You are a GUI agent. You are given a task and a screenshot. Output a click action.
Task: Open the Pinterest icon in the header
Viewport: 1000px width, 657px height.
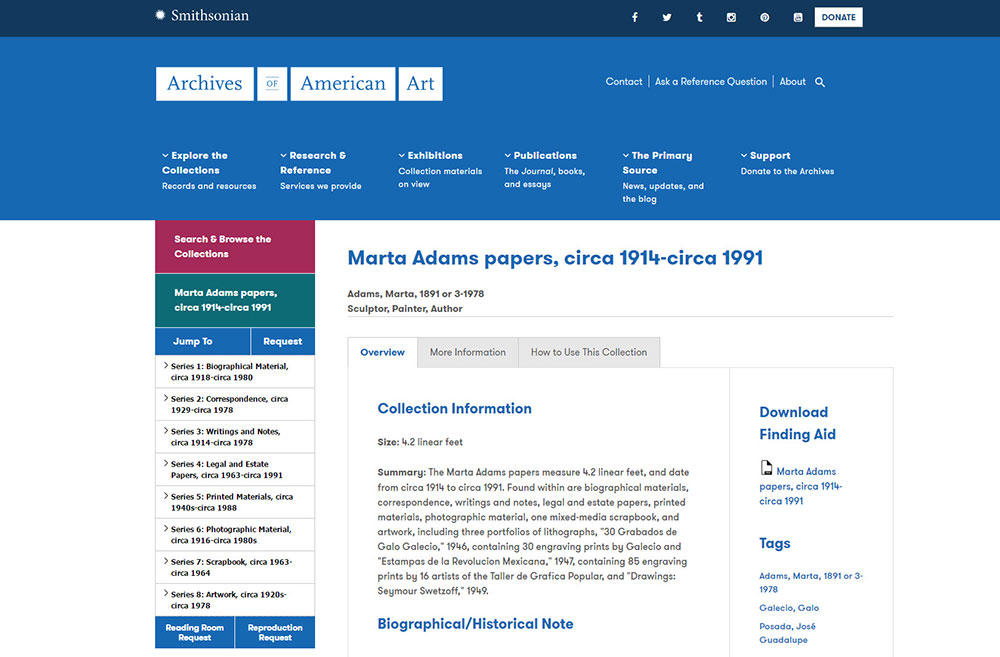point(765,17)
